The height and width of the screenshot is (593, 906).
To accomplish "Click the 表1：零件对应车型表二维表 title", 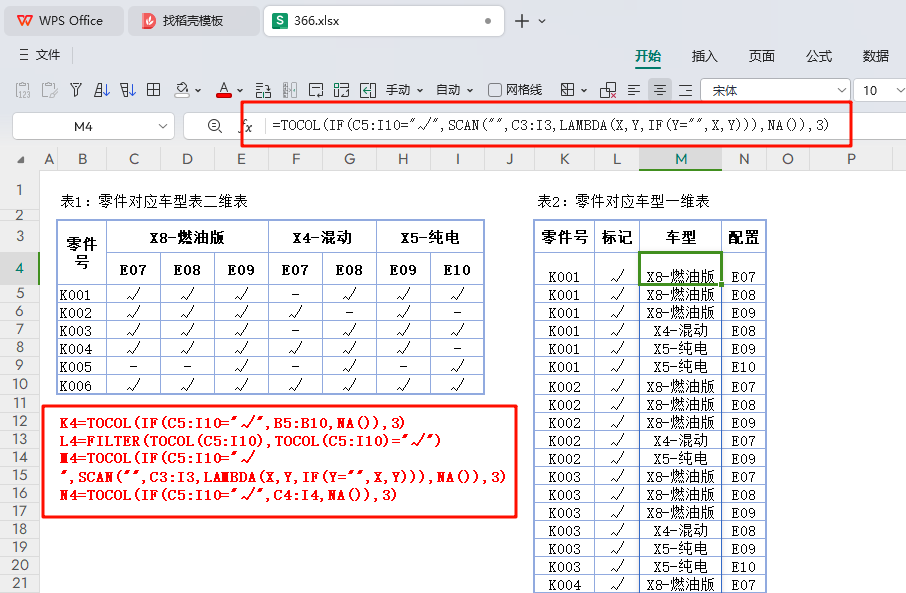I will pos(154,201).
